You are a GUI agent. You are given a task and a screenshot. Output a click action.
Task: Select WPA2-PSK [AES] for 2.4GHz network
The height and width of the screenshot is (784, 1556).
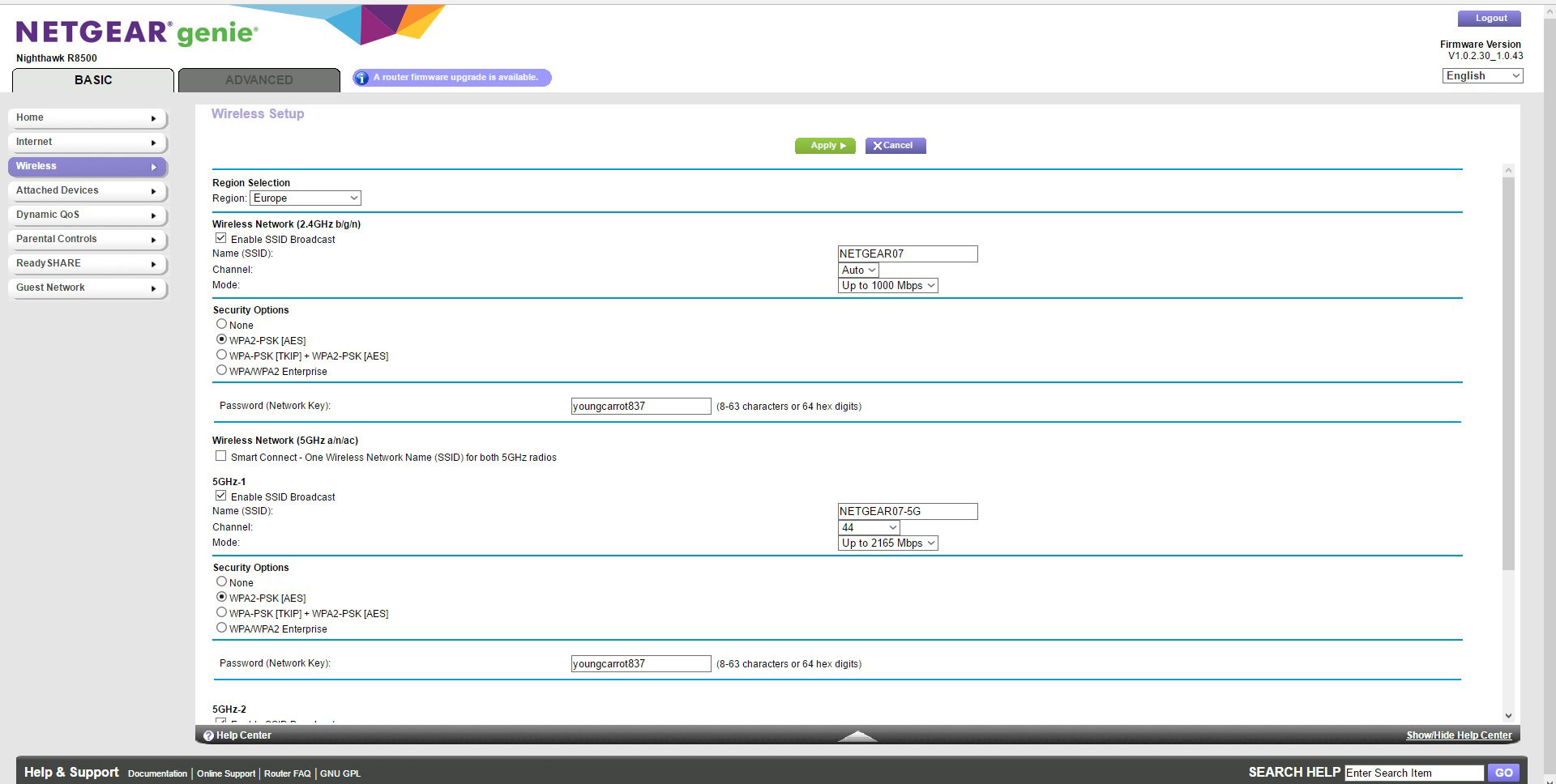coord(221,339)
